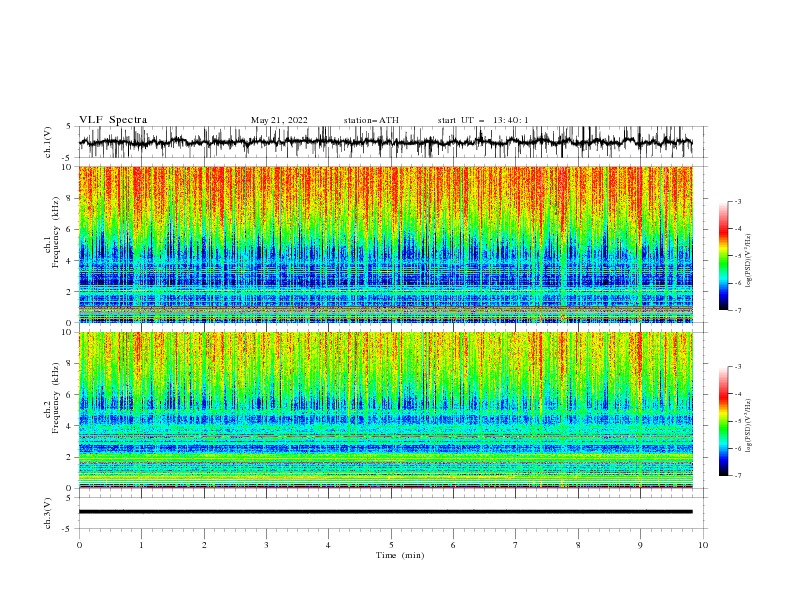Click the "station=ATH" label

[x=371, y=120]
